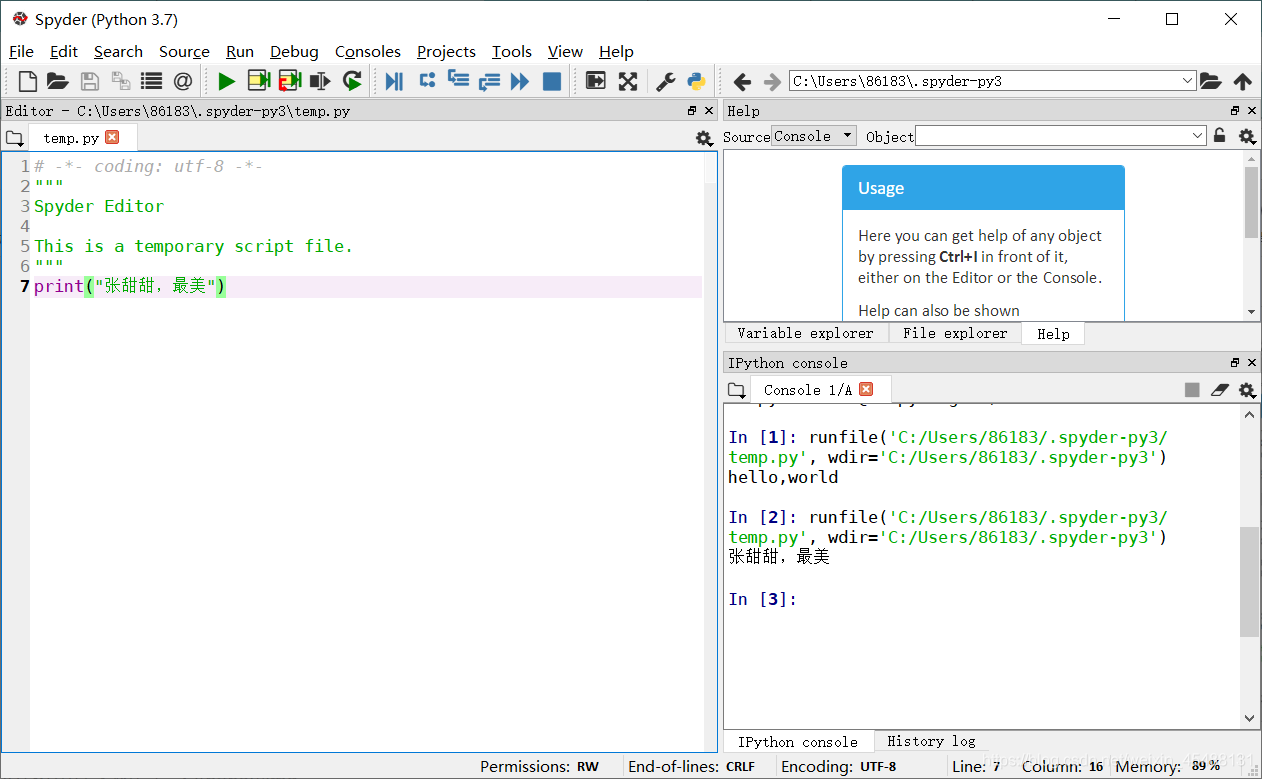Viewport: 1262px width, 779px height.
Task: Select the temp.py editor tab
Action: tap(83, 138)
